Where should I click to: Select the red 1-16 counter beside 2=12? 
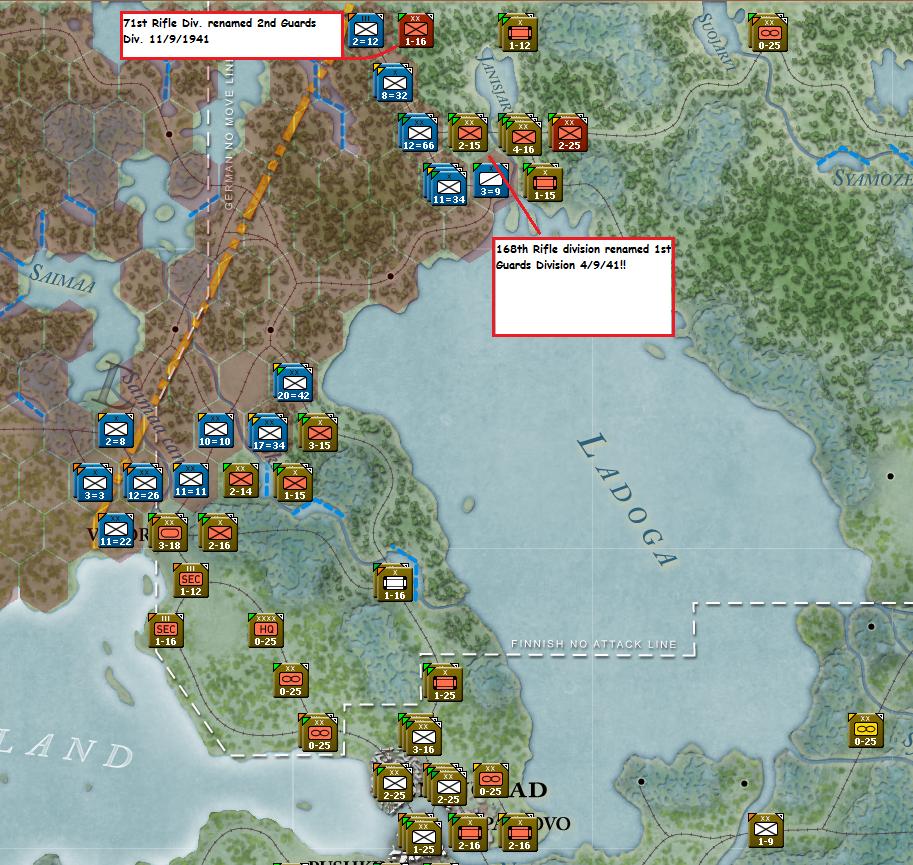415,30
